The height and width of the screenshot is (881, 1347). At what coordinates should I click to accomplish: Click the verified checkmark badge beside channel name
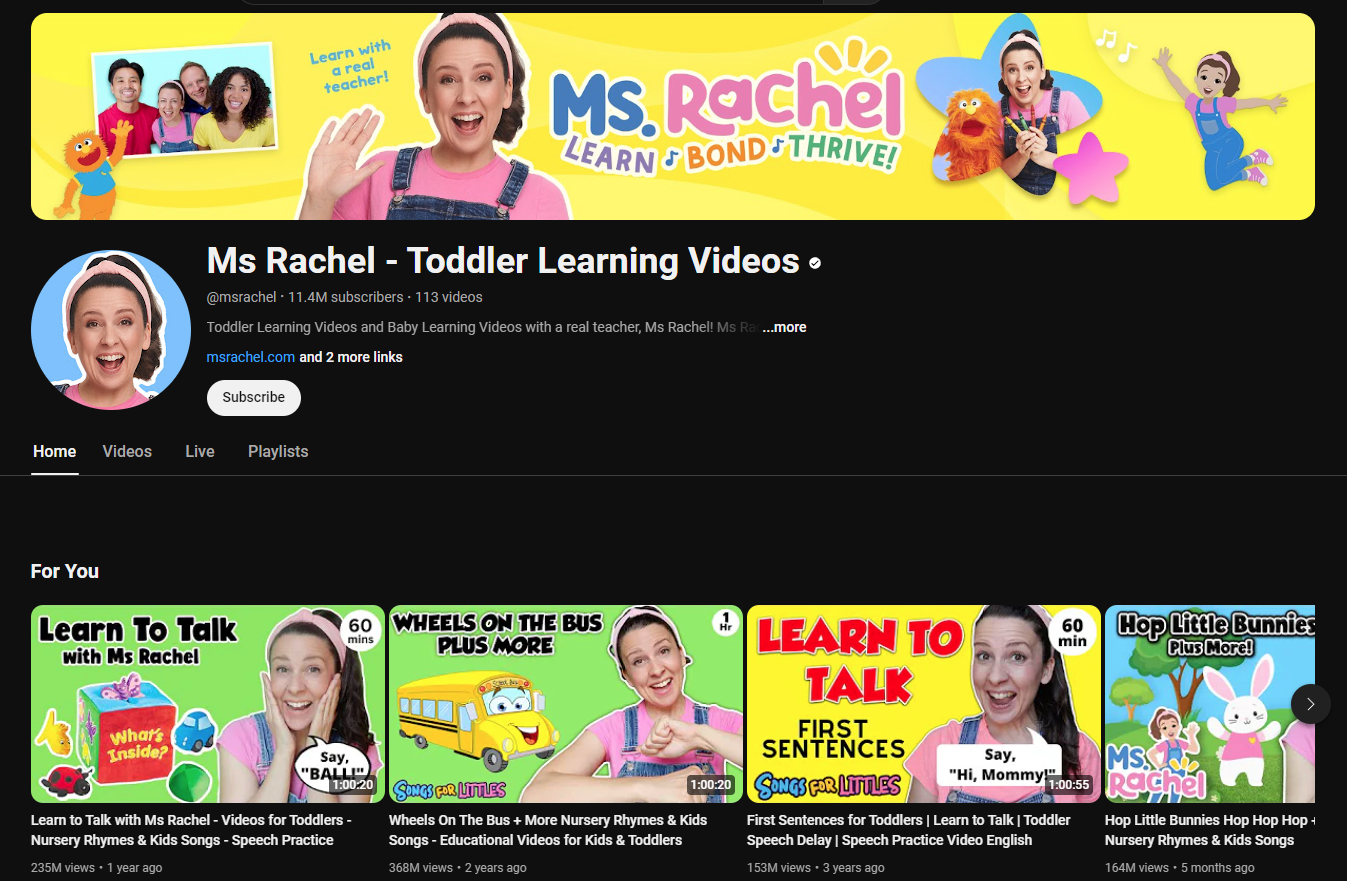(x=815, y=263)
